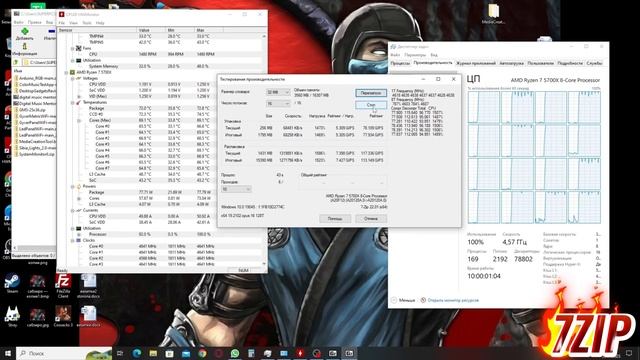Click the green Добавить (Add) icon in 7-Zip
This screenshot has width=640, height=360.
pos(25,31)
